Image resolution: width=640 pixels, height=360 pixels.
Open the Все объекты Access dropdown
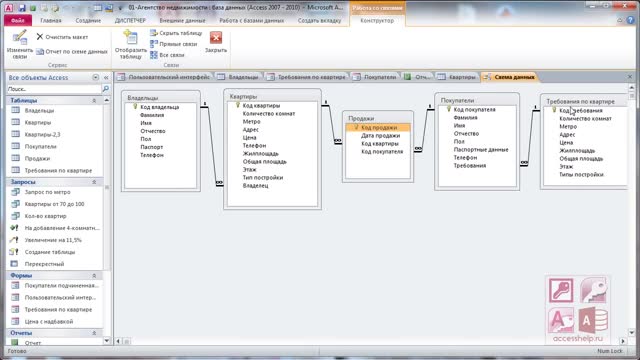coord(96,77)
